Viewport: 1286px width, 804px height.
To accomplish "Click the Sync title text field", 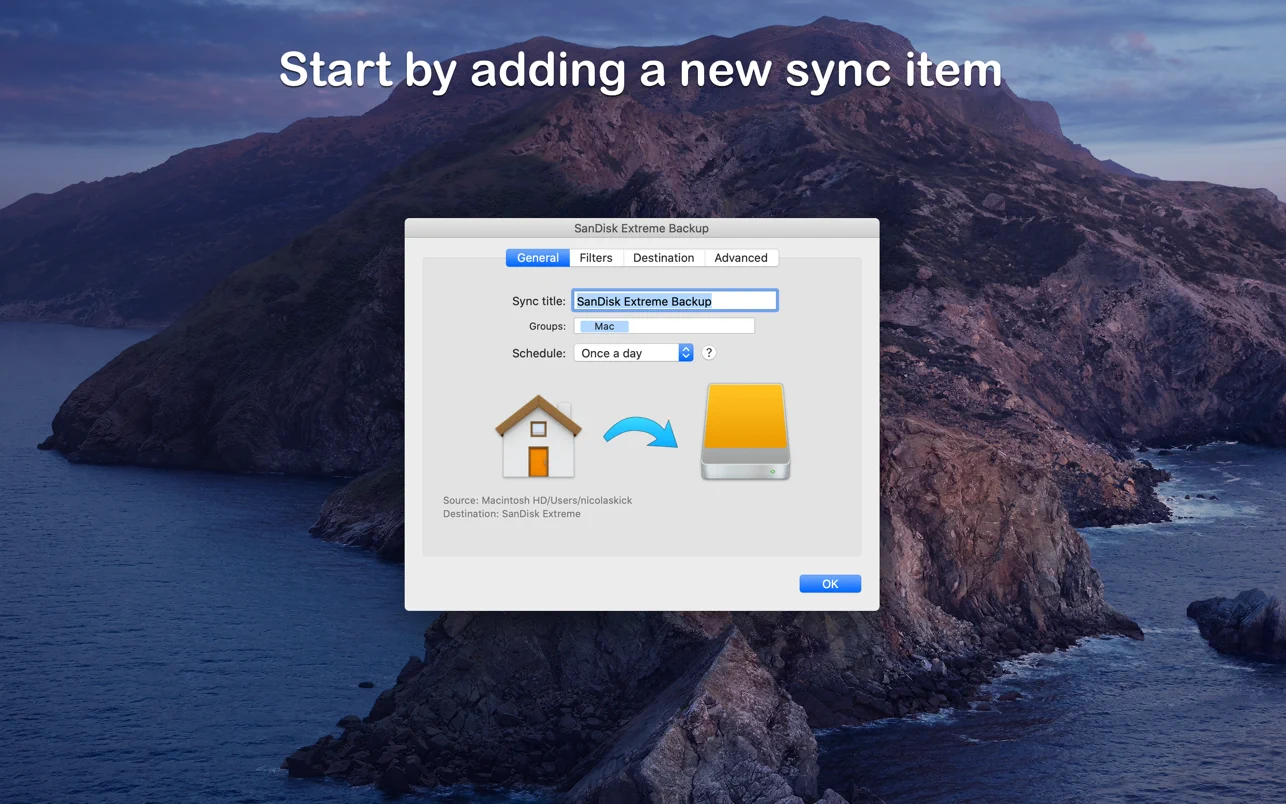I will (674, 300).
